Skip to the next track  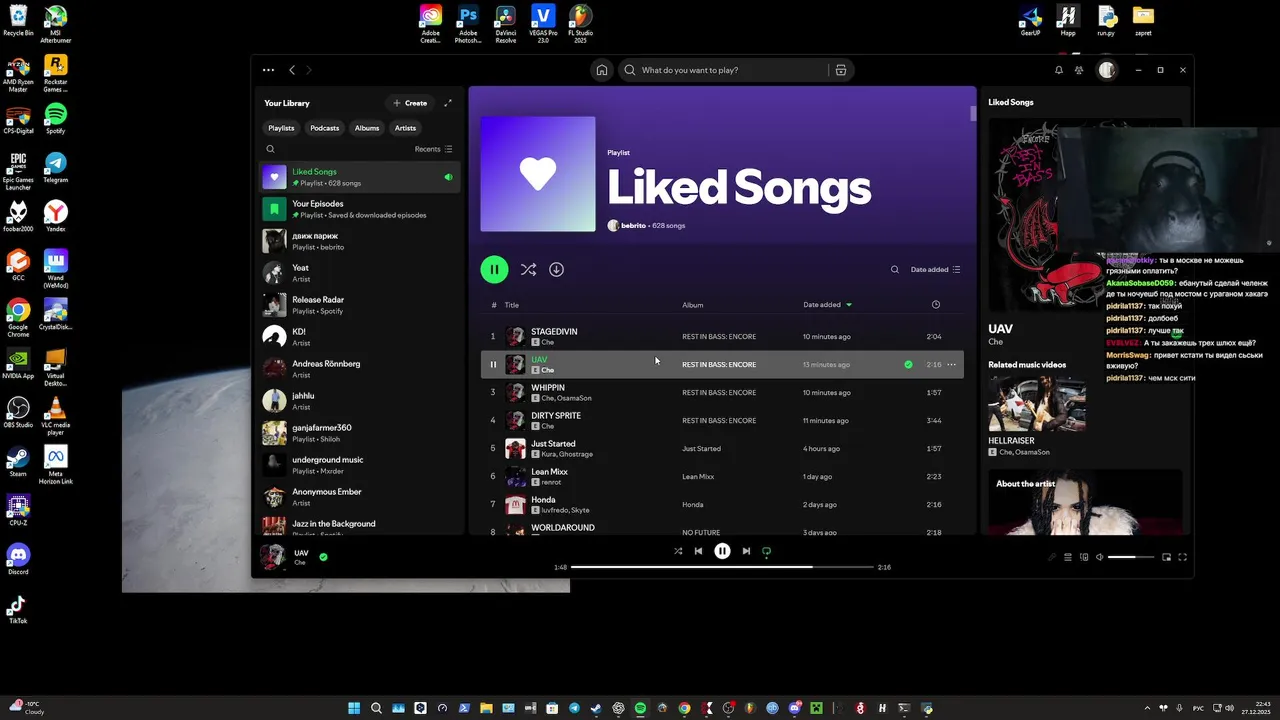tap(746, 551)
